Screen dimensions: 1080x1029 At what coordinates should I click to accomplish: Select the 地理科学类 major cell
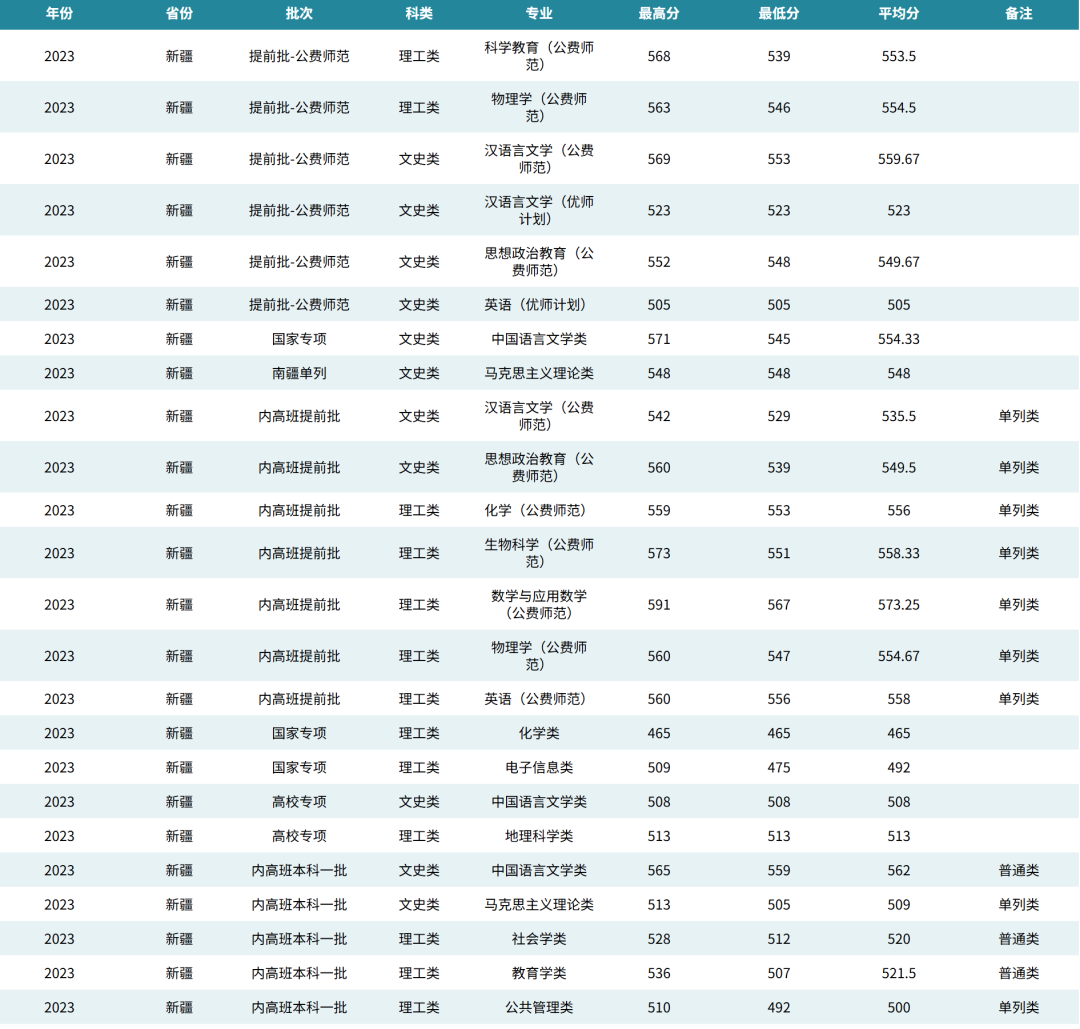pyautogui.click(x=539, y=836)
